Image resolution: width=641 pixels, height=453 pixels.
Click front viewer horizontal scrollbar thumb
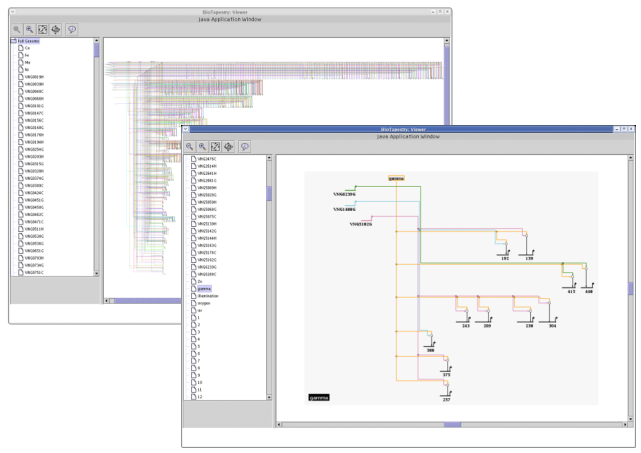pyautogui.click(x=452, y=424)
